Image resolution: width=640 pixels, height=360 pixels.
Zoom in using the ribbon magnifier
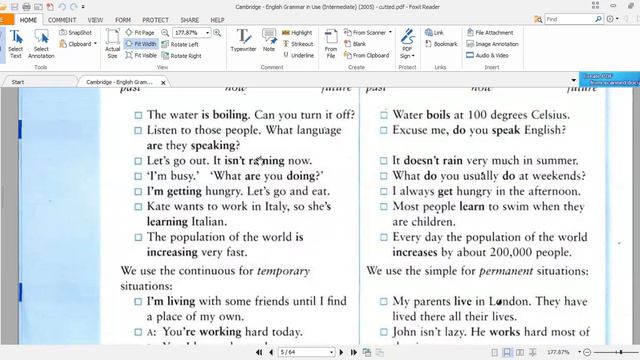point(217,33)
